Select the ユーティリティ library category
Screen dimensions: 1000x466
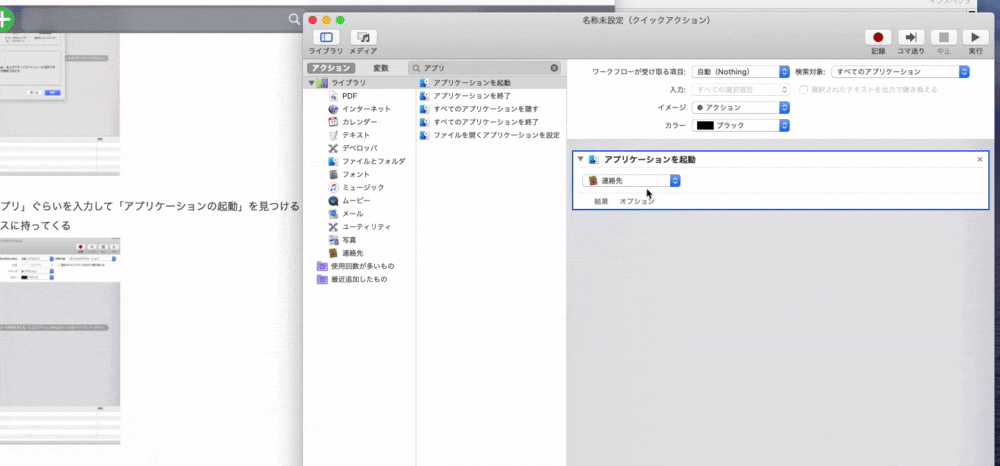[x=358, y=226]
